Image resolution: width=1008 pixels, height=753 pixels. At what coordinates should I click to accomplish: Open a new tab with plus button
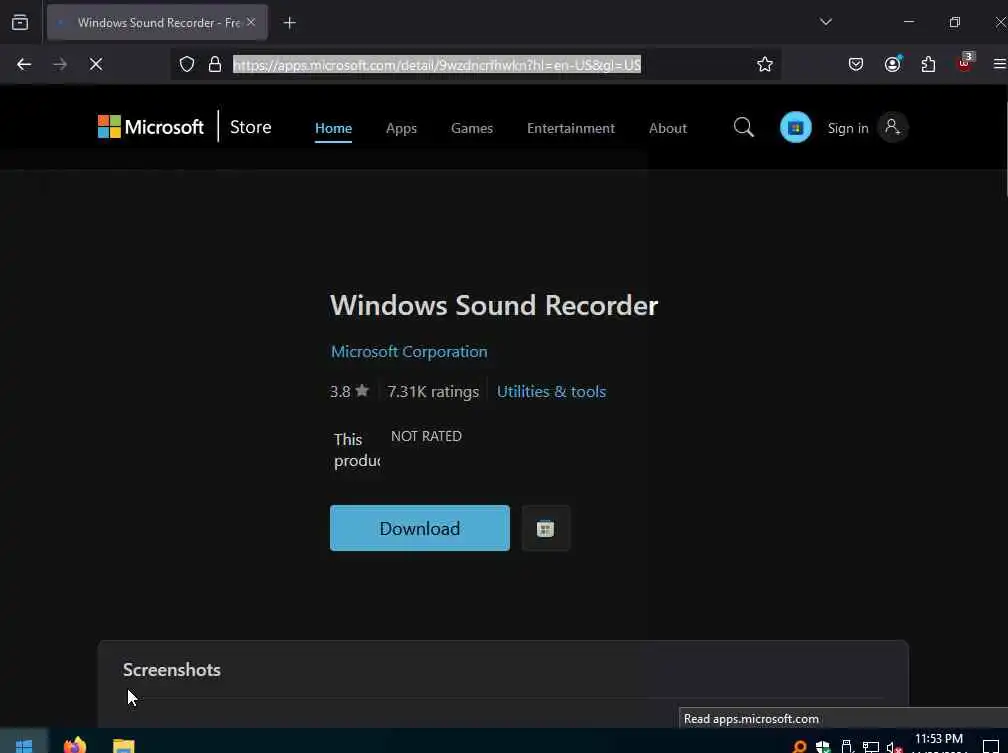coord(289,23)
